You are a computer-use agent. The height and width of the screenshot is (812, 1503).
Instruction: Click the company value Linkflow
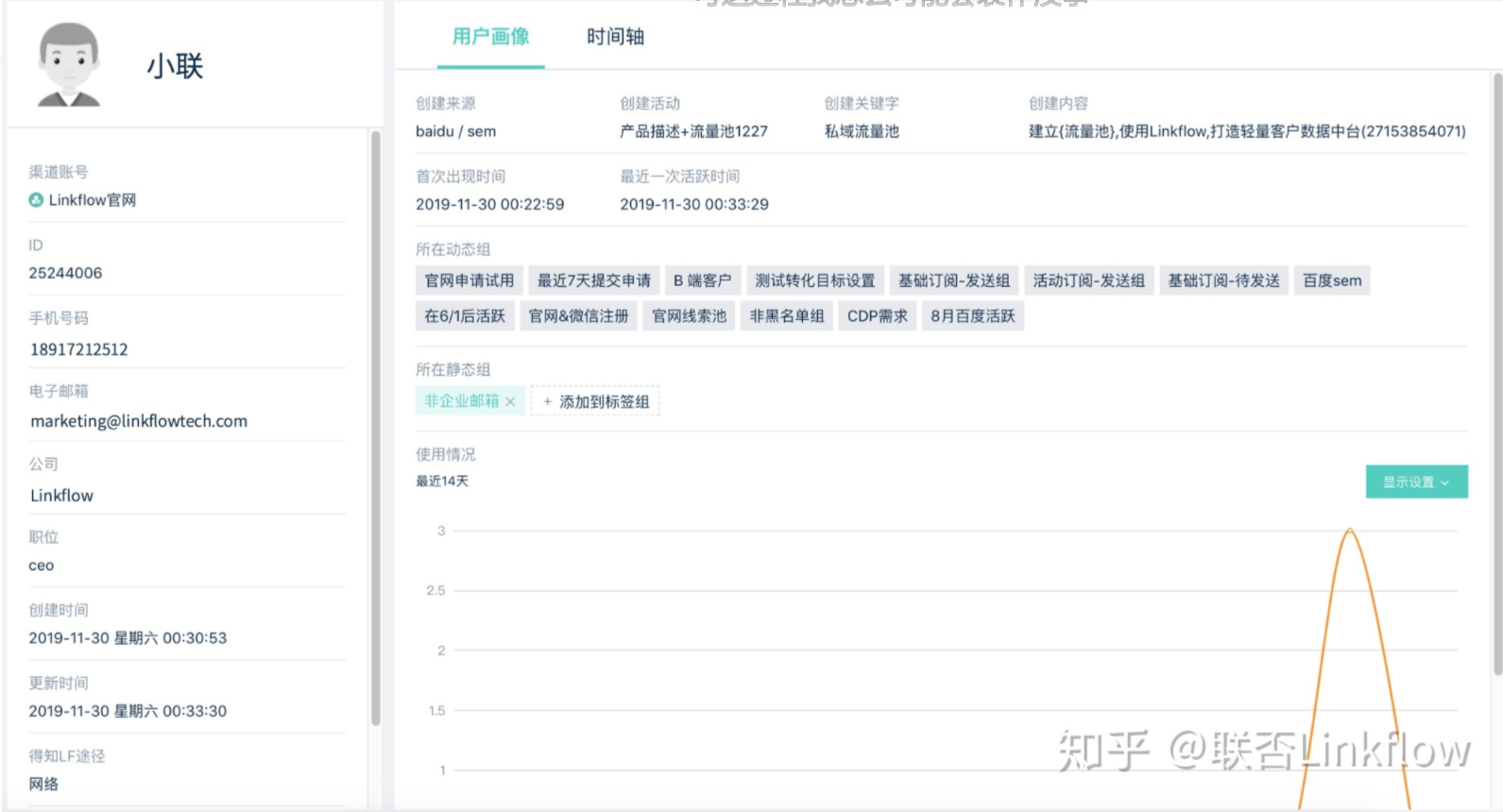point(61,496)
